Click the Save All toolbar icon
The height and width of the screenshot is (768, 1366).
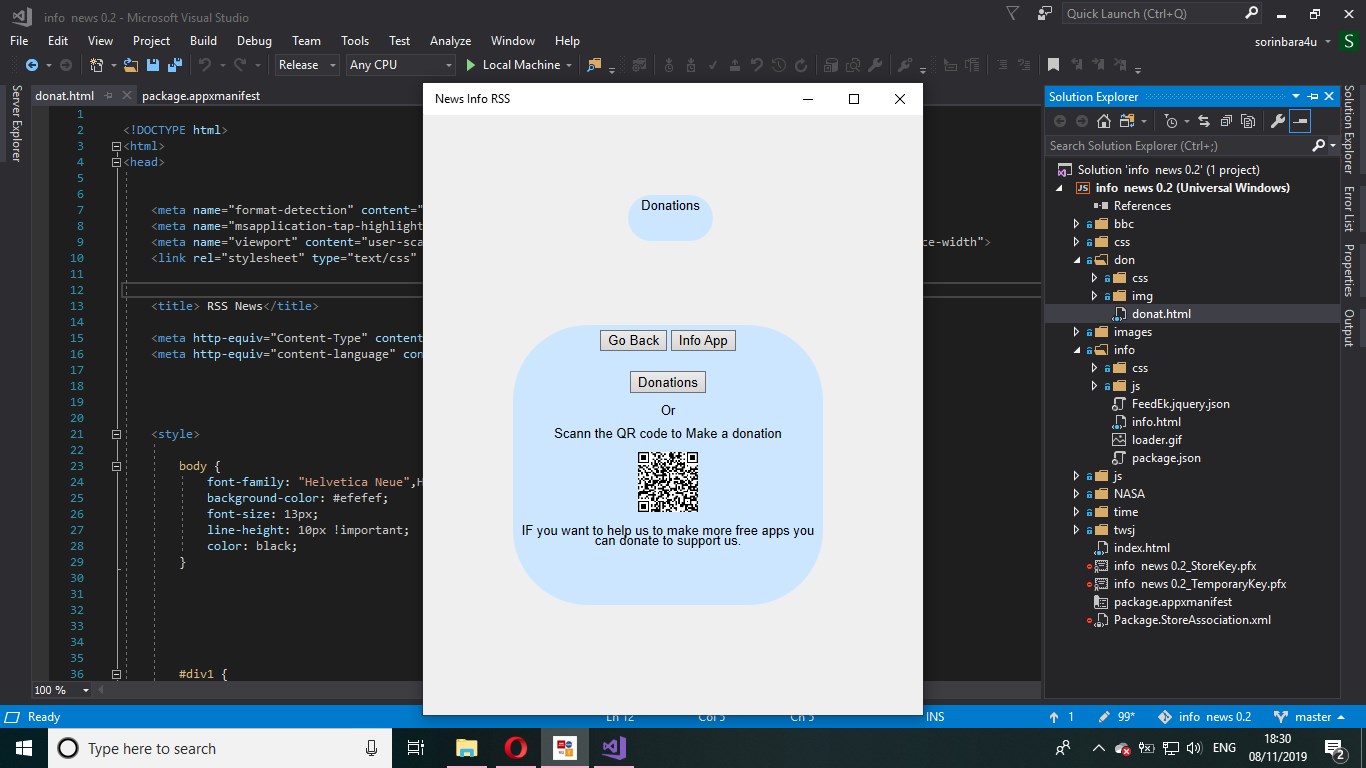pyautogui.click(x=174, y=65)
